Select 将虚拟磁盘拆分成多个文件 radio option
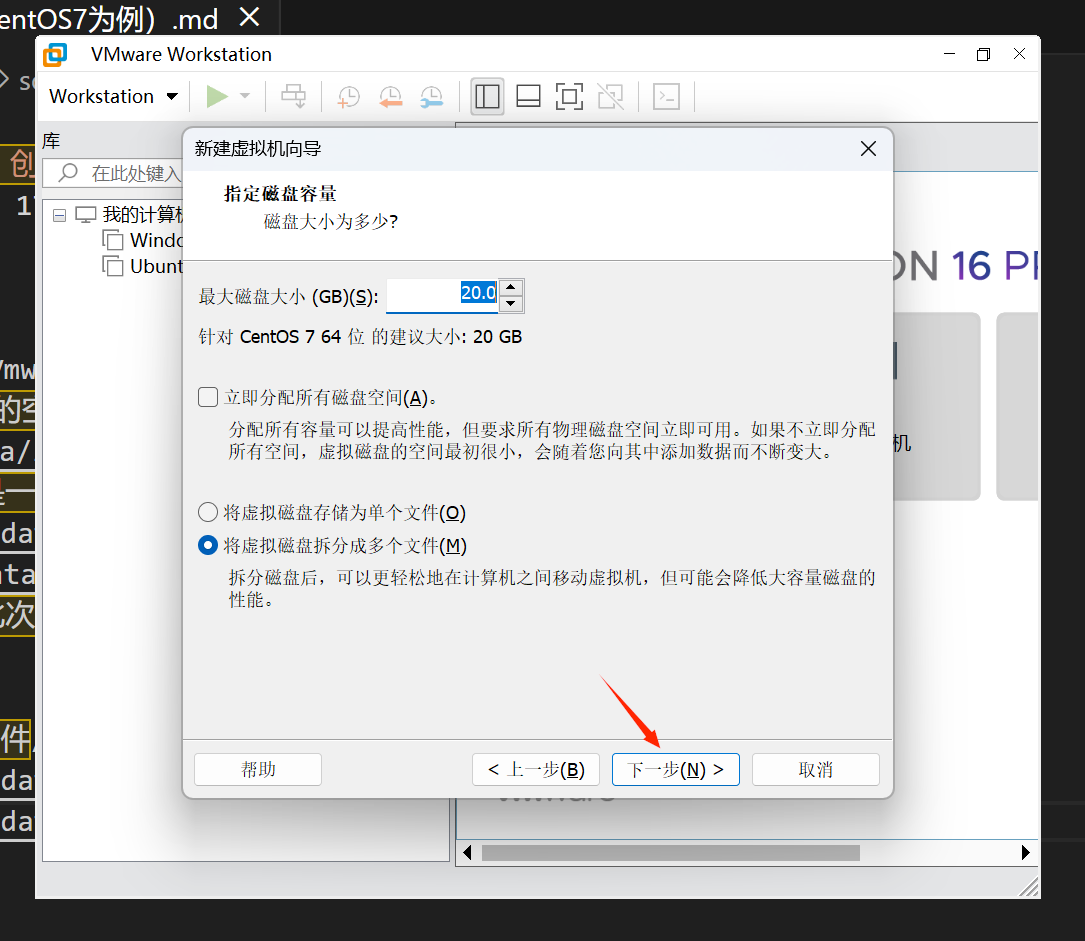The image size is (1085, 941). [x=208, y=546]
